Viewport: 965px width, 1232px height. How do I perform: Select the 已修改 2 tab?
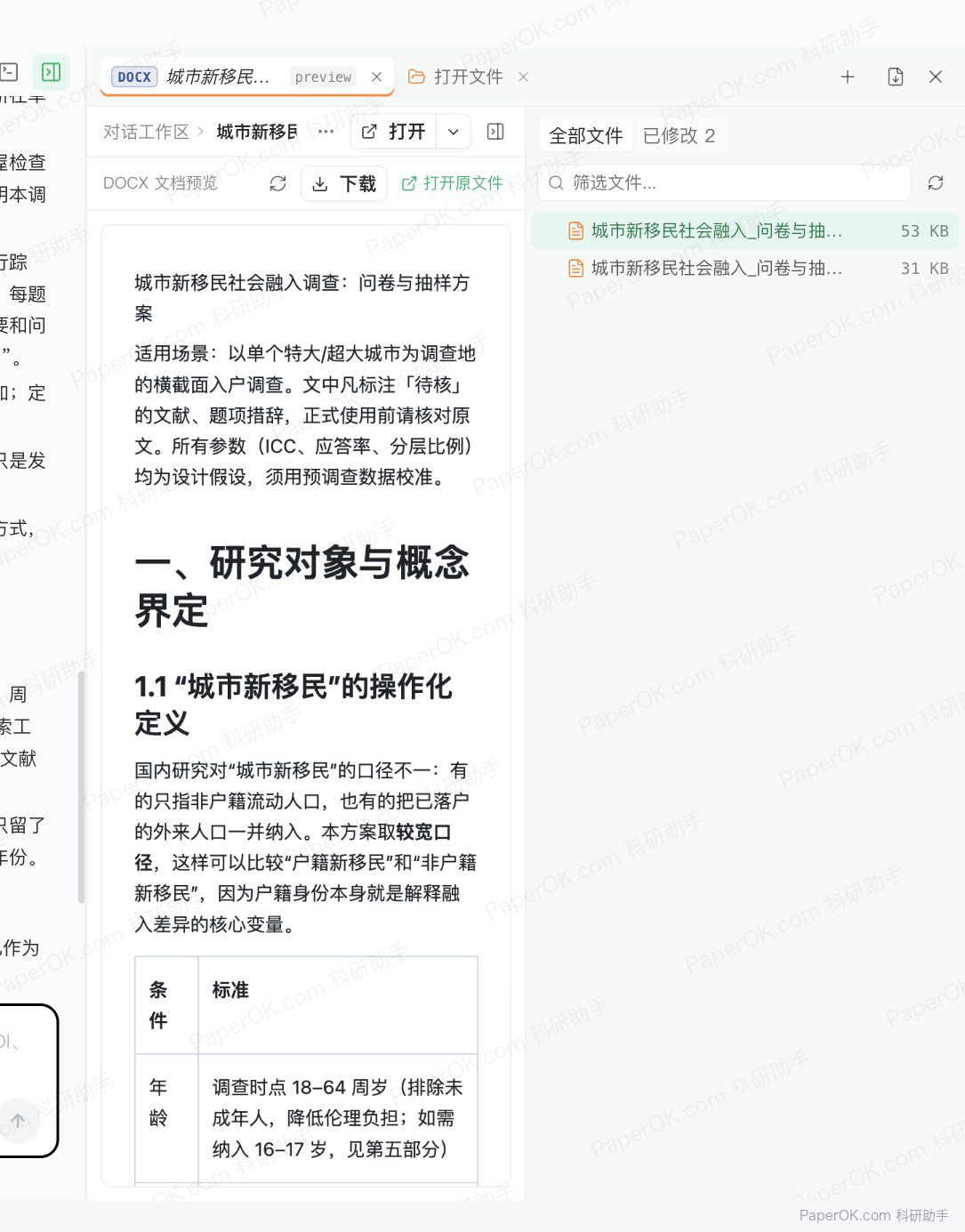679,135
